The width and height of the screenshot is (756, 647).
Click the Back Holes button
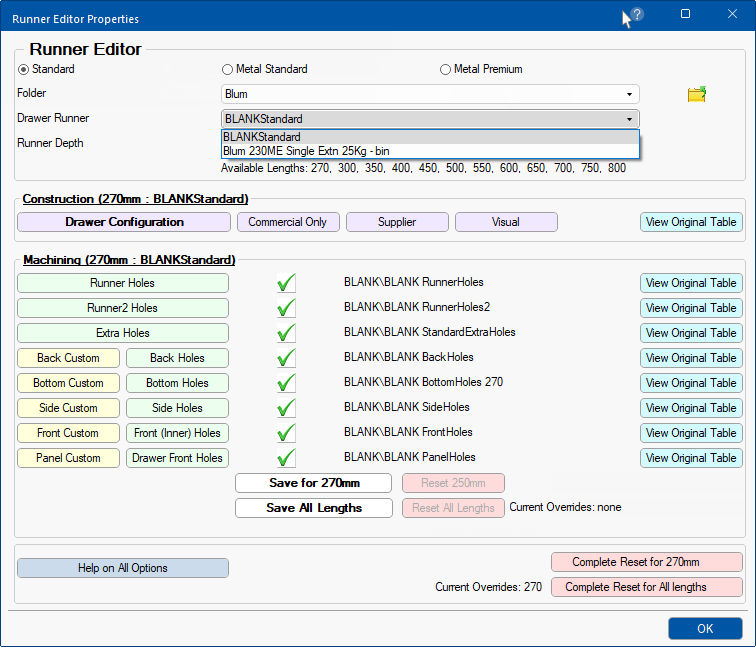click(x=177, y=358)
